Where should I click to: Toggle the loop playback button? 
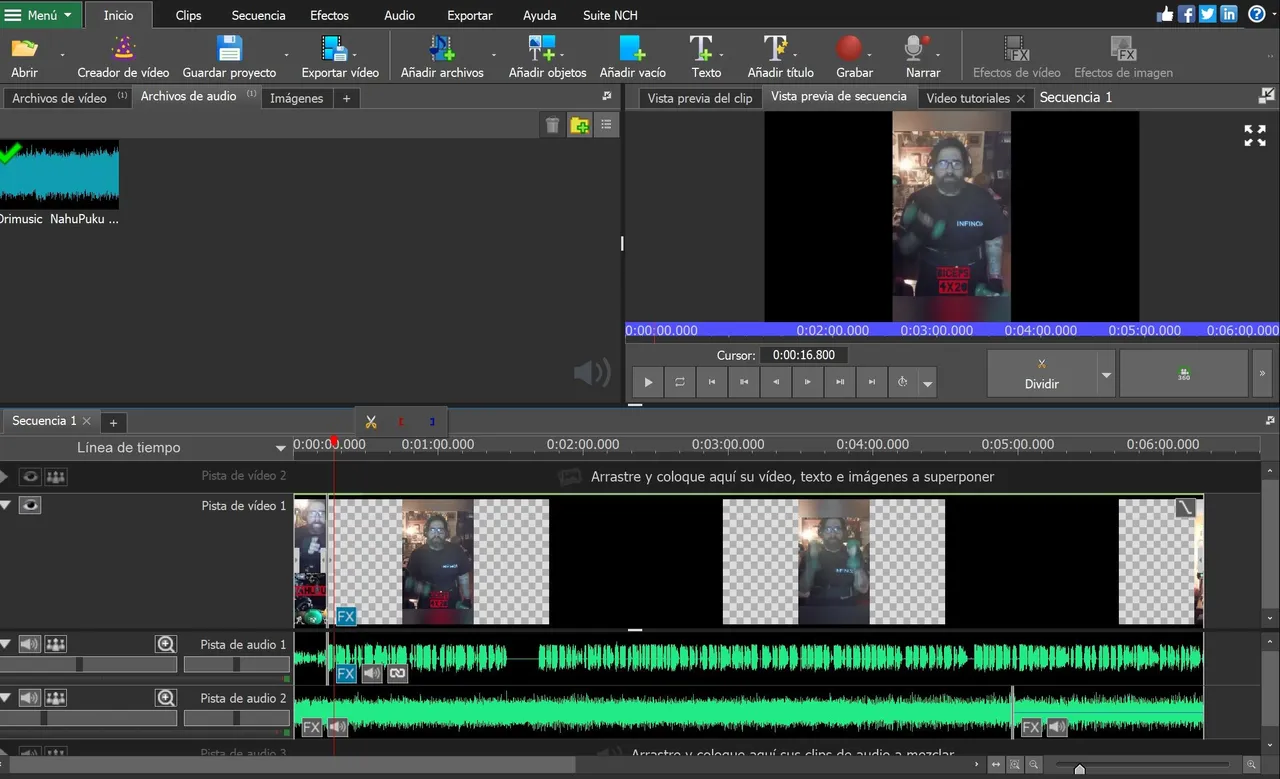click(x=680, y=382)
